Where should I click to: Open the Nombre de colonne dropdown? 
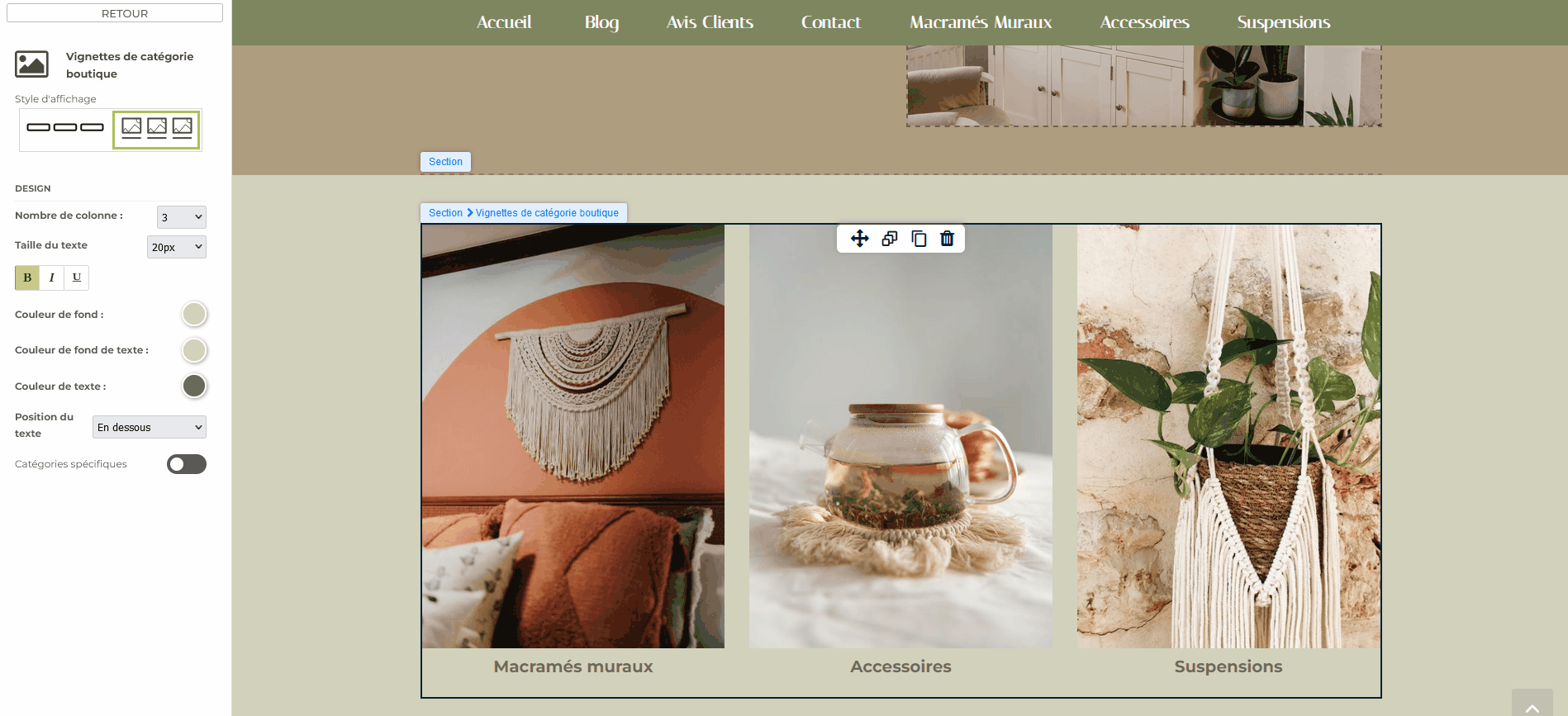[x=182, y=217]
